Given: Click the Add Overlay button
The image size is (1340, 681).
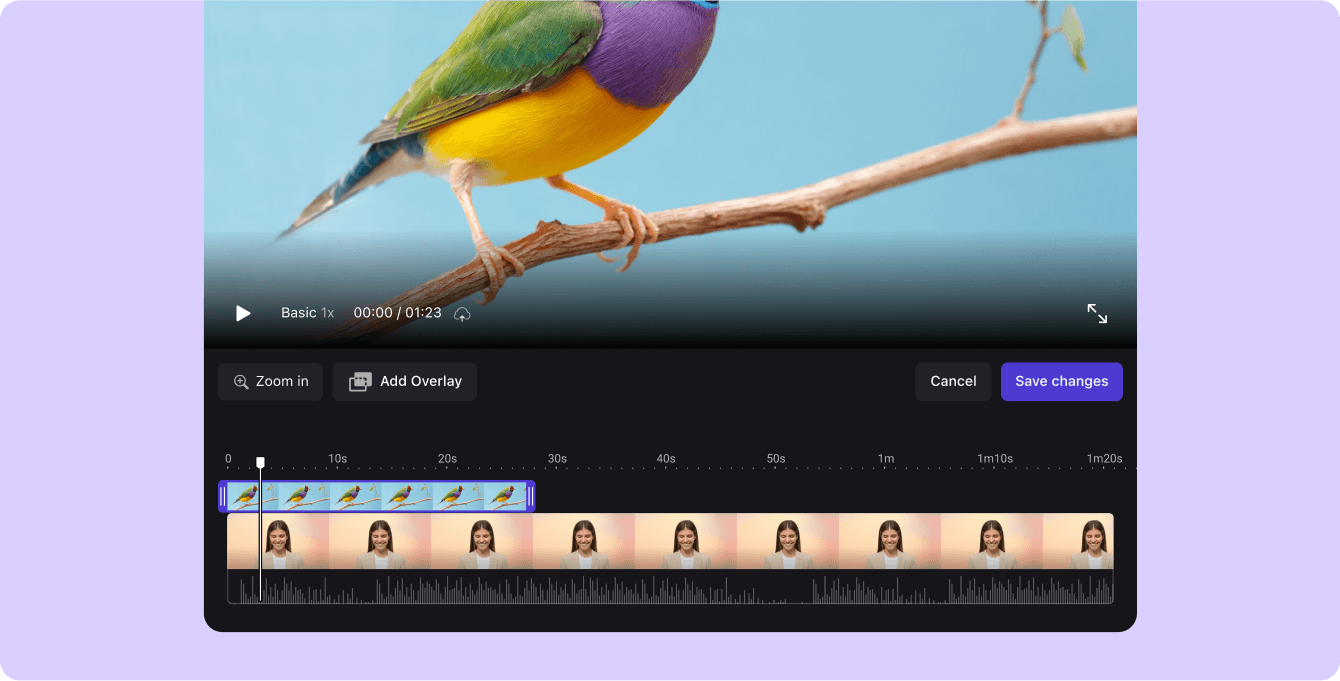Looking at the screenshot, I should coord(404,381).
